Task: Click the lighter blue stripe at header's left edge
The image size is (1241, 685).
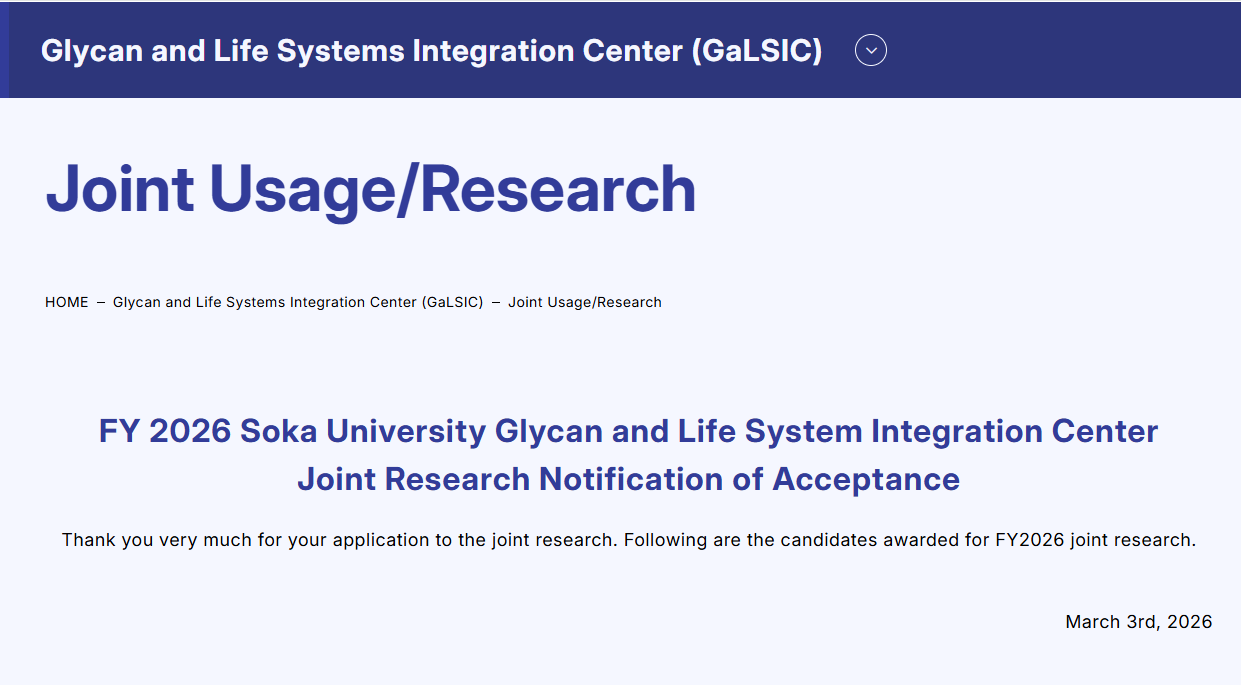Action: (4, 50)
